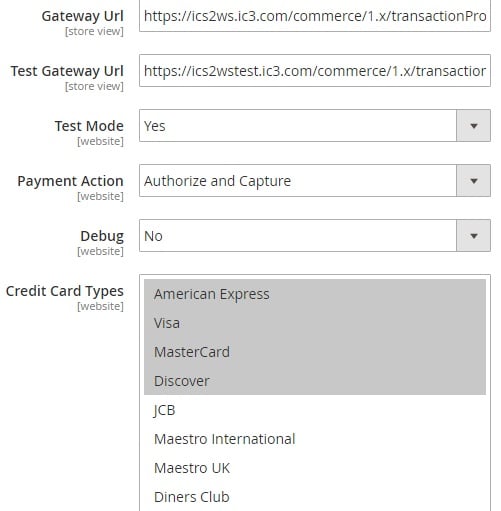This screenshot has width=501, height=511.
Task: Click the Payment Action label
Action: click(70, 181)
